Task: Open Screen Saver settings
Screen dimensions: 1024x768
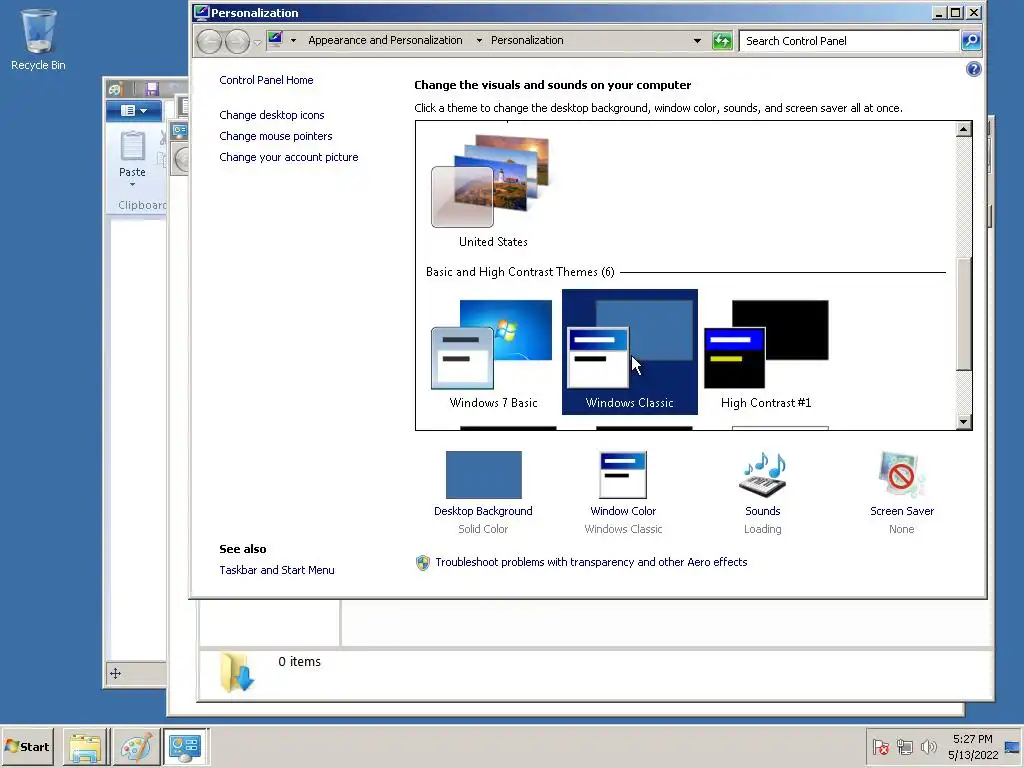Action: pyautogui.click(x=901, y=492)
